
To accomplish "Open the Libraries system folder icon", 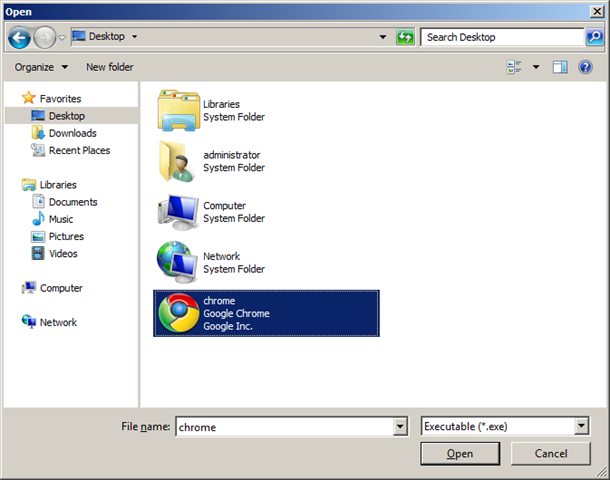I will 178,110.
